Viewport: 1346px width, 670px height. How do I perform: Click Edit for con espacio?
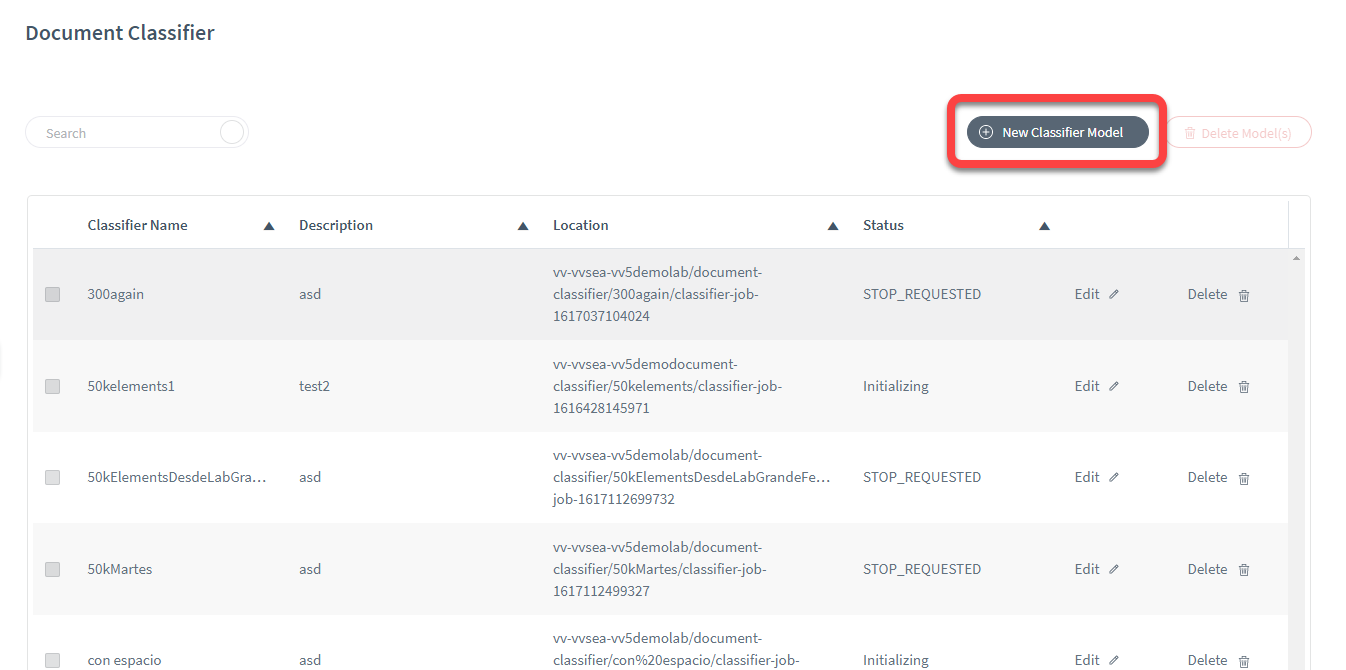[1087, 660]
